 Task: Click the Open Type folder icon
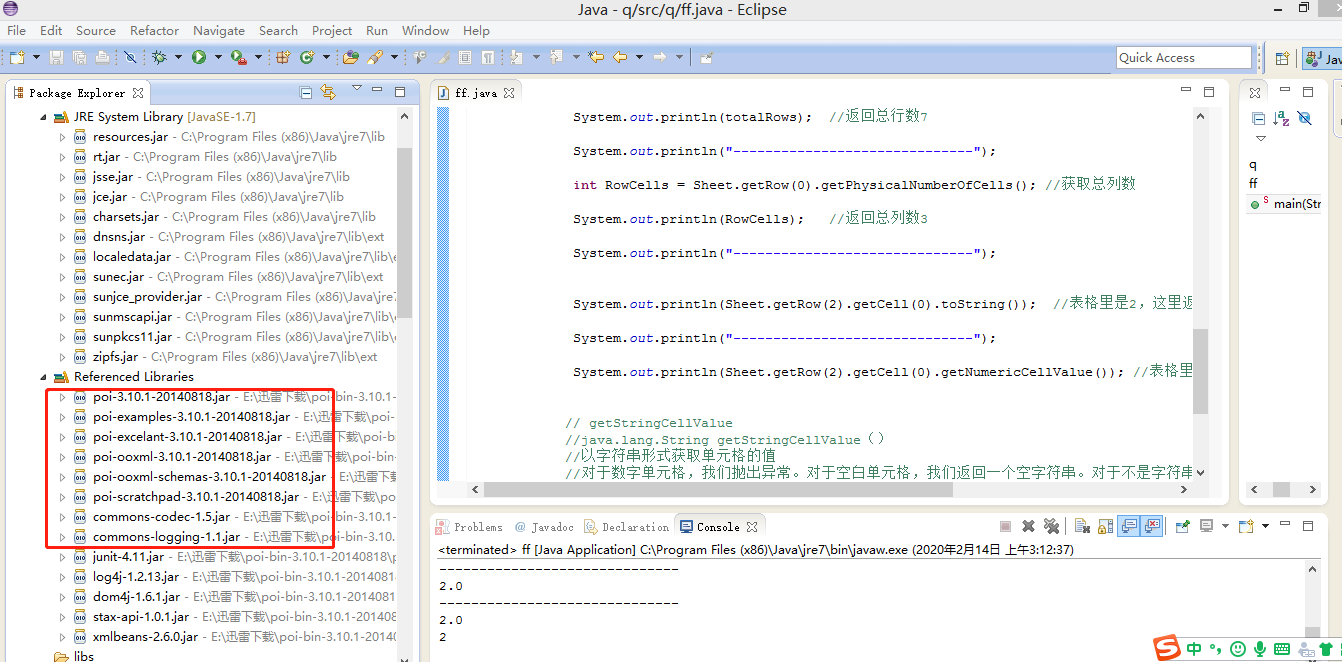(x=351, y=57)
